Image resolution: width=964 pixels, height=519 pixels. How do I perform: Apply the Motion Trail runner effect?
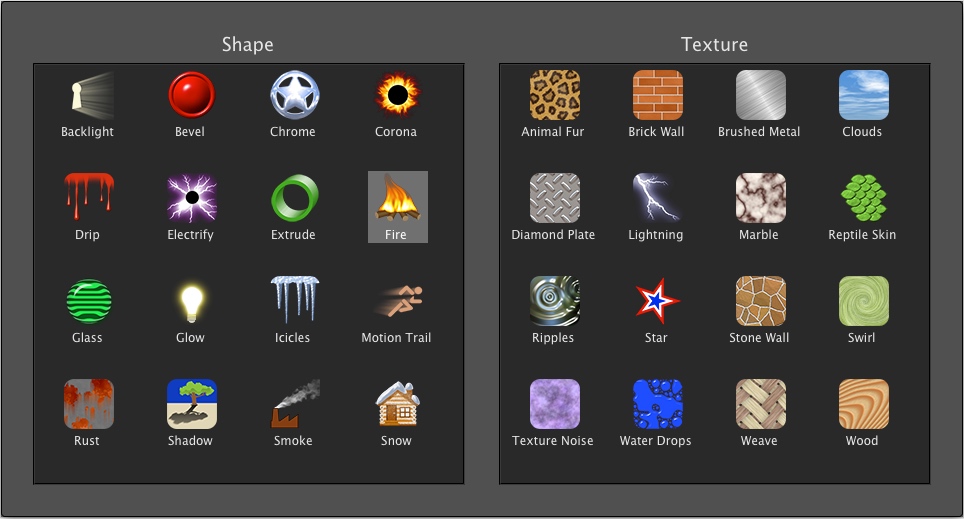pos(397,301)
